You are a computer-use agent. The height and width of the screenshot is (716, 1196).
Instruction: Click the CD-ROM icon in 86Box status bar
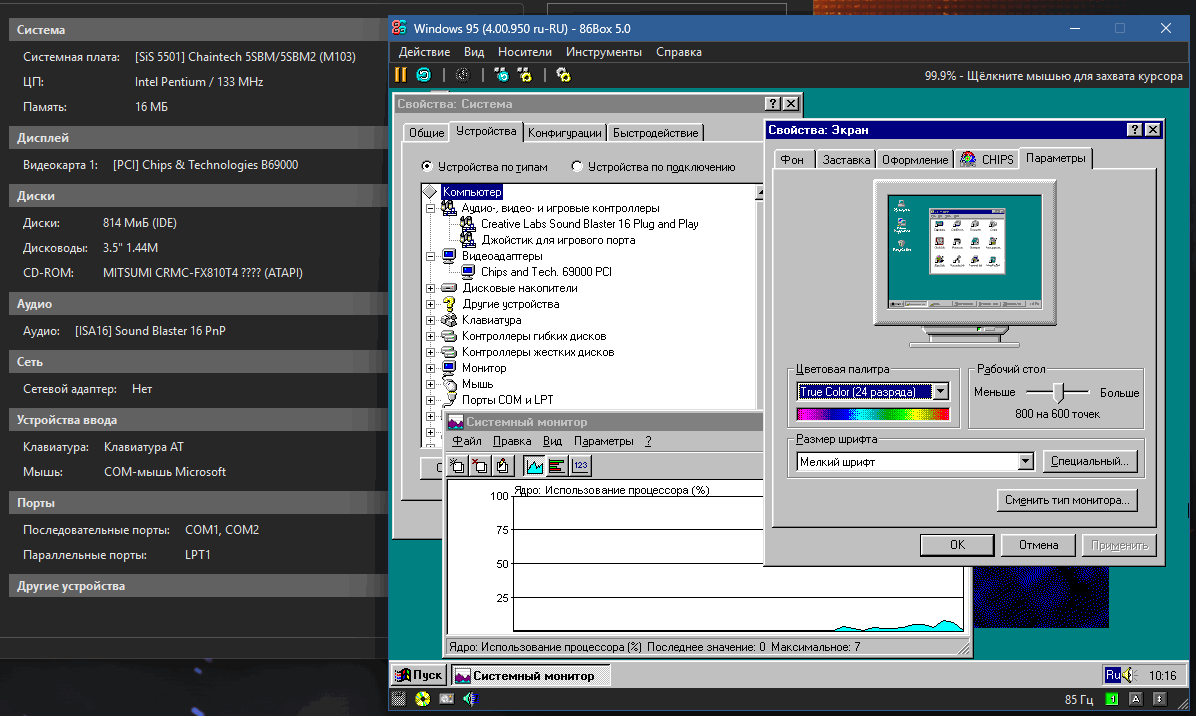(423, 699)
